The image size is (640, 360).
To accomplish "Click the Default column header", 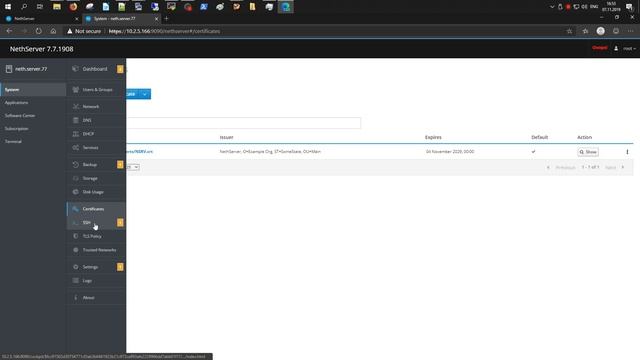I will (x=540, y=138).
